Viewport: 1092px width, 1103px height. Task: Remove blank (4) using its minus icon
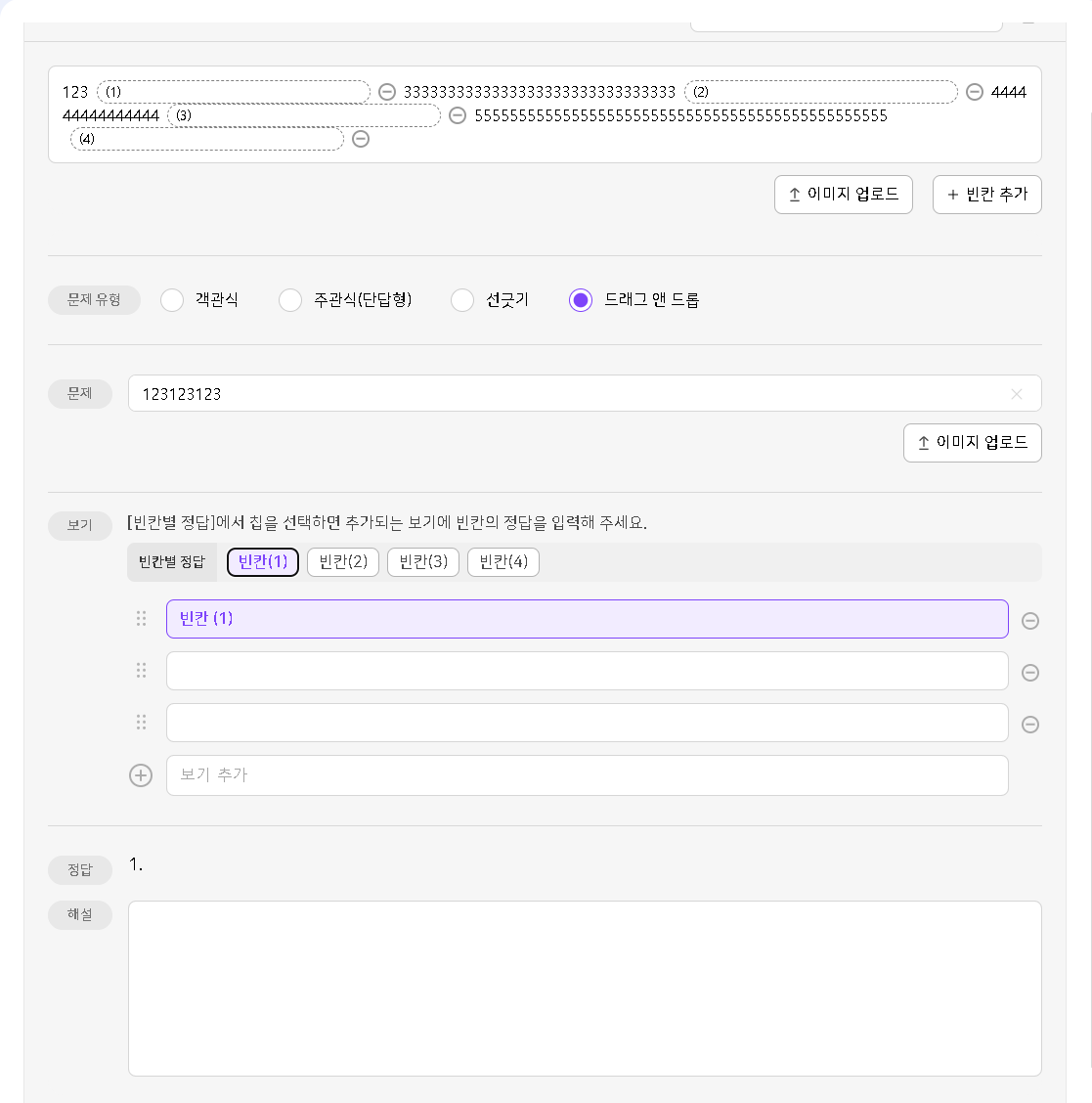pyautogui.click(x=361, y=139)
